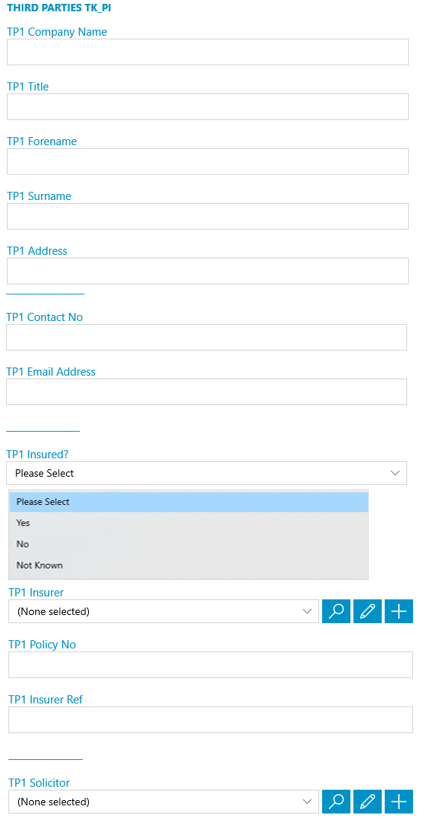Expand the TP1 Insured dropdown arrow
Image resolution: width=435 pixels, height=825 pixels.
point(396,473)
